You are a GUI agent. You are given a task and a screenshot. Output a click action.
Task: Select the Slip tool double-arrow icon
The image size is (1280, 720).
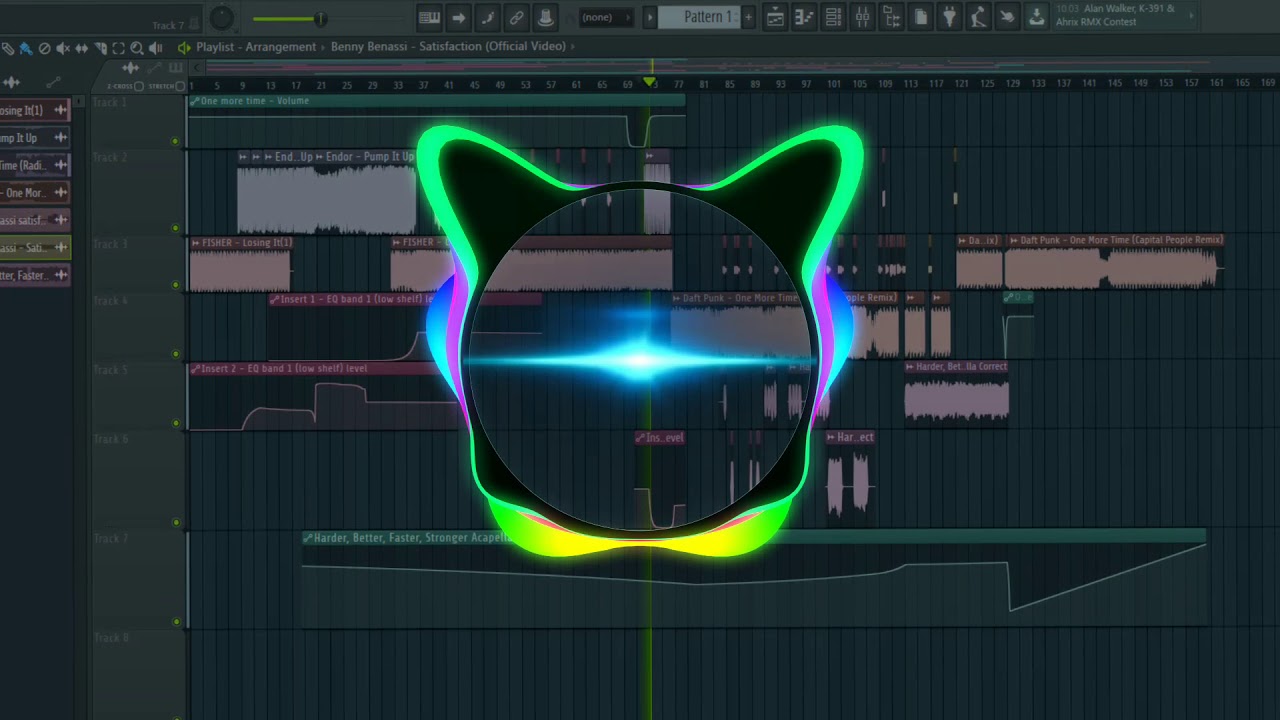click(x=81, y=48)
